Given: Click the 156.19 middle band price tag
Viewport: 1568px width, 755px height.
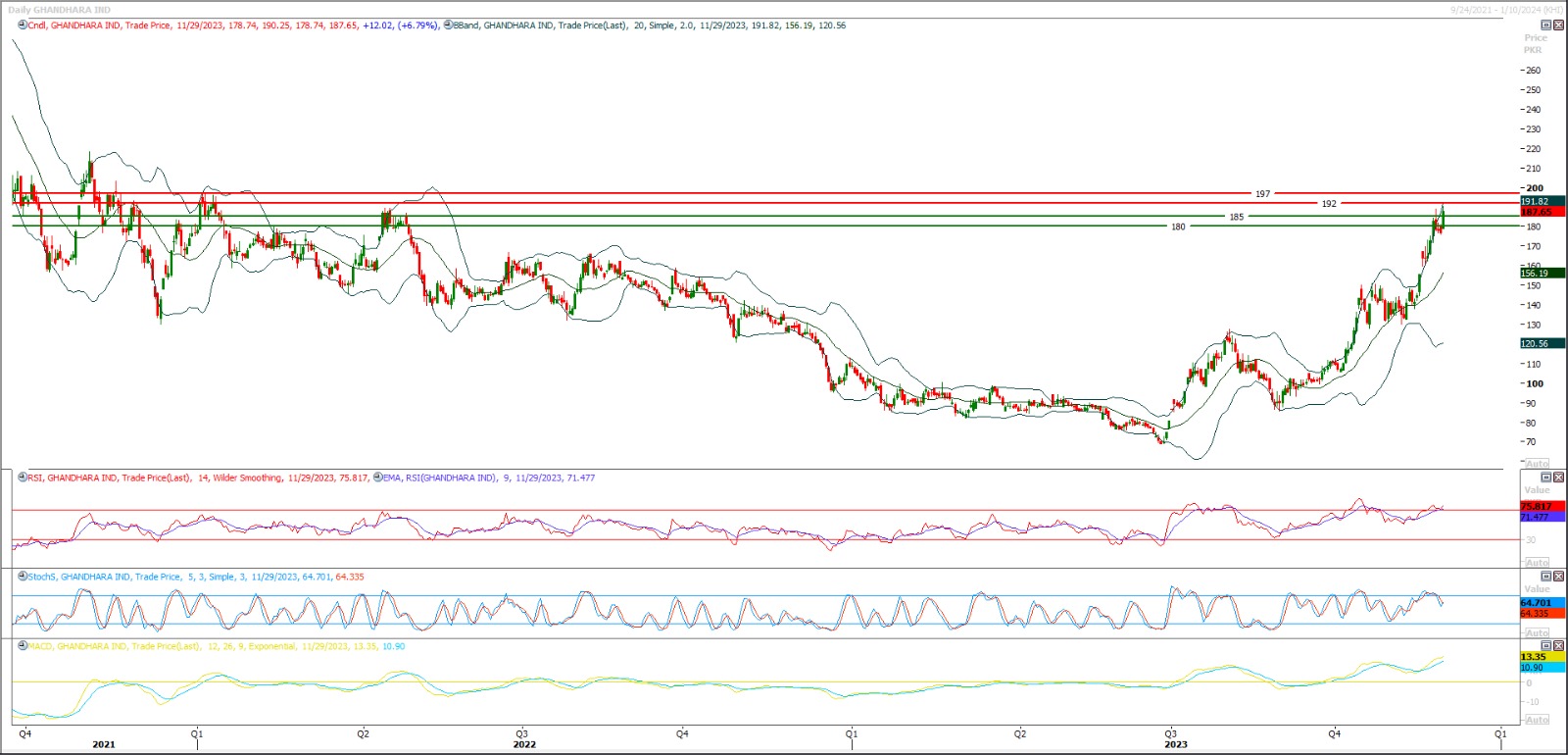Looking at the screenshot, I should point(1542,274).
